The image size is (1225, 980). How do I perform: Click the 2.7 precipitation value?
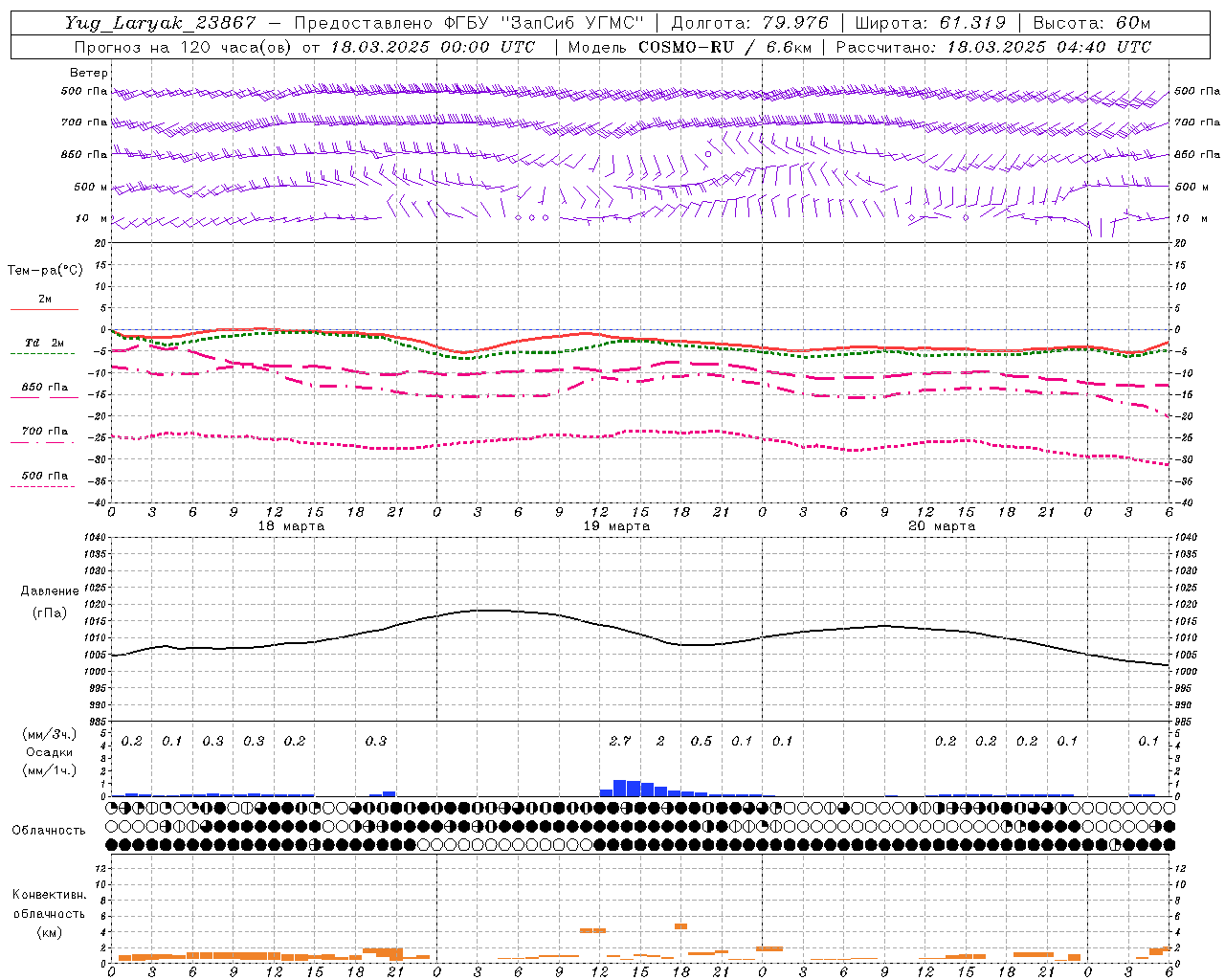pyautogui.click(x=620, y=741)
